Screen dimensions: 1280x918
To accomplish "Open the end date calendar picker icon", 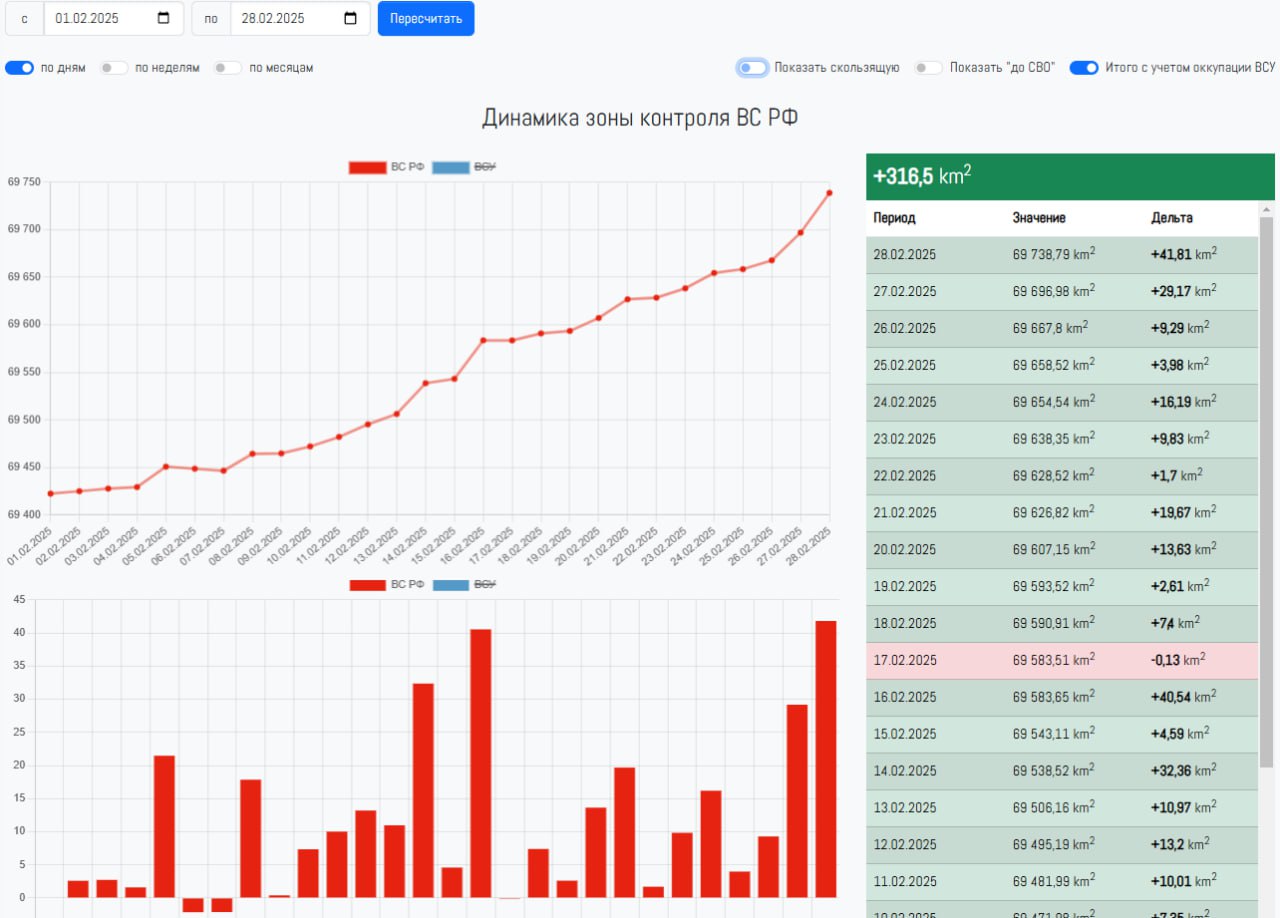I will pyautogui.click(x=350, y=19).
